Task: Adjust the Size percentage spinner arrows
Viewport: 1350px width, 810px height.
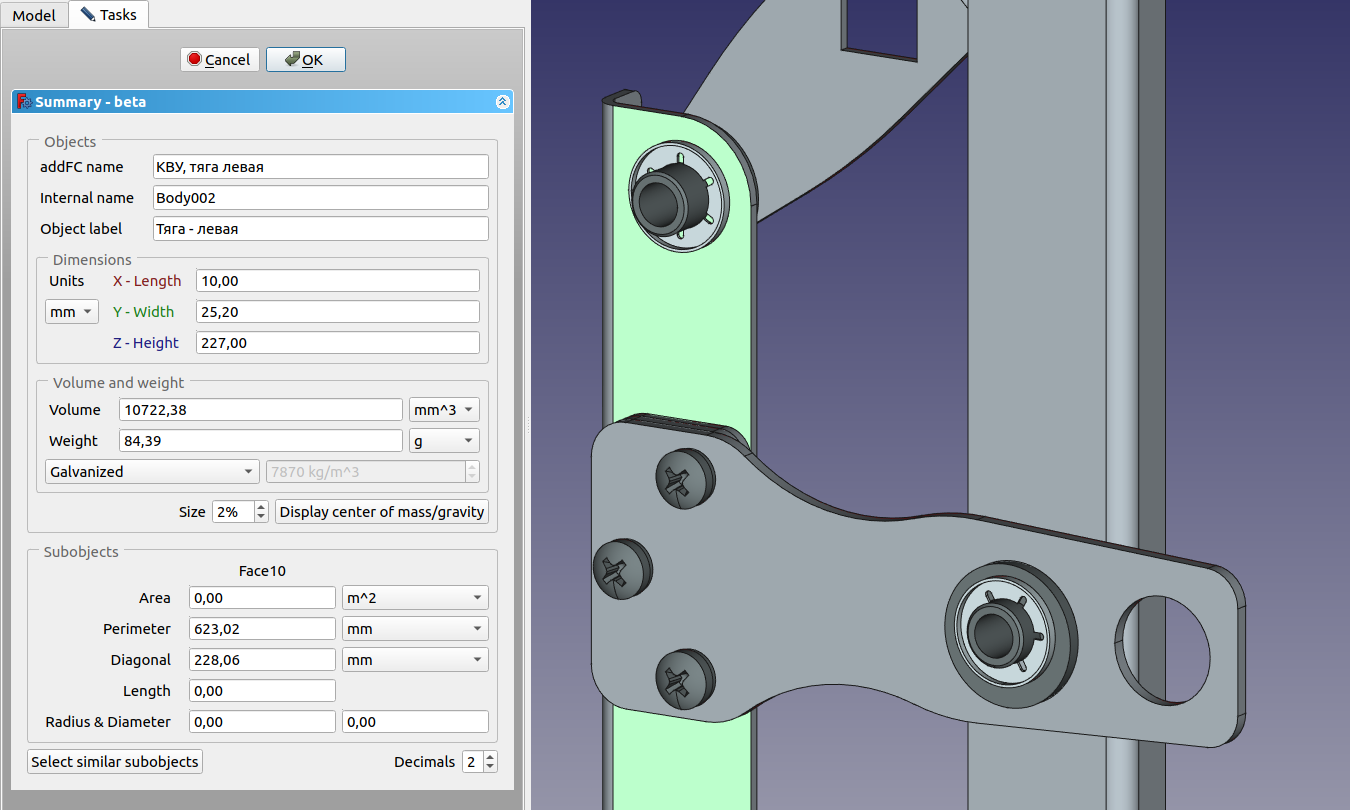Action: click(x=261, y=512)
